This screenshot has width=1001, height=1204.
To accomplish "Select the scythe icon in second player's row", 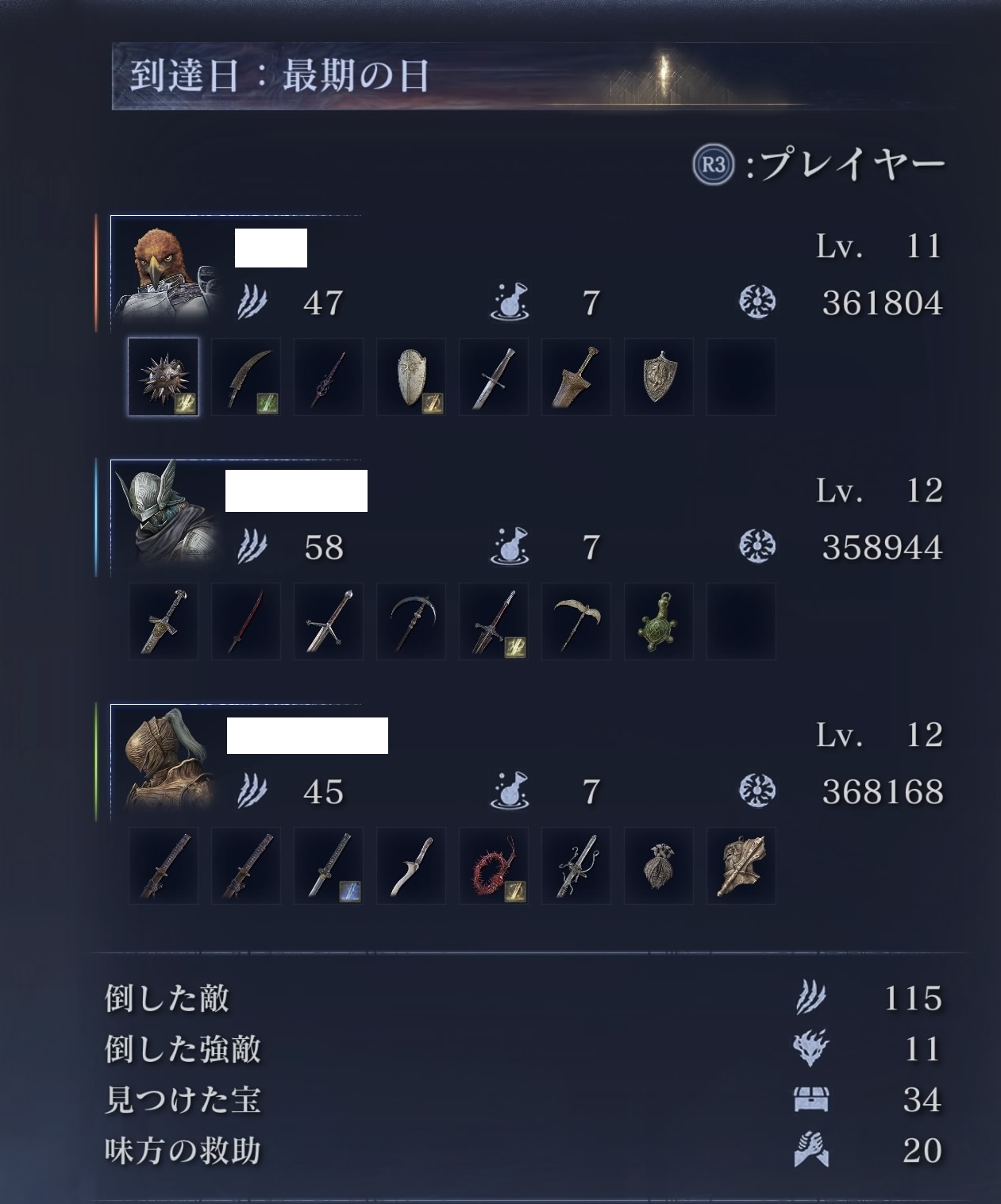I will pos(411,621).
